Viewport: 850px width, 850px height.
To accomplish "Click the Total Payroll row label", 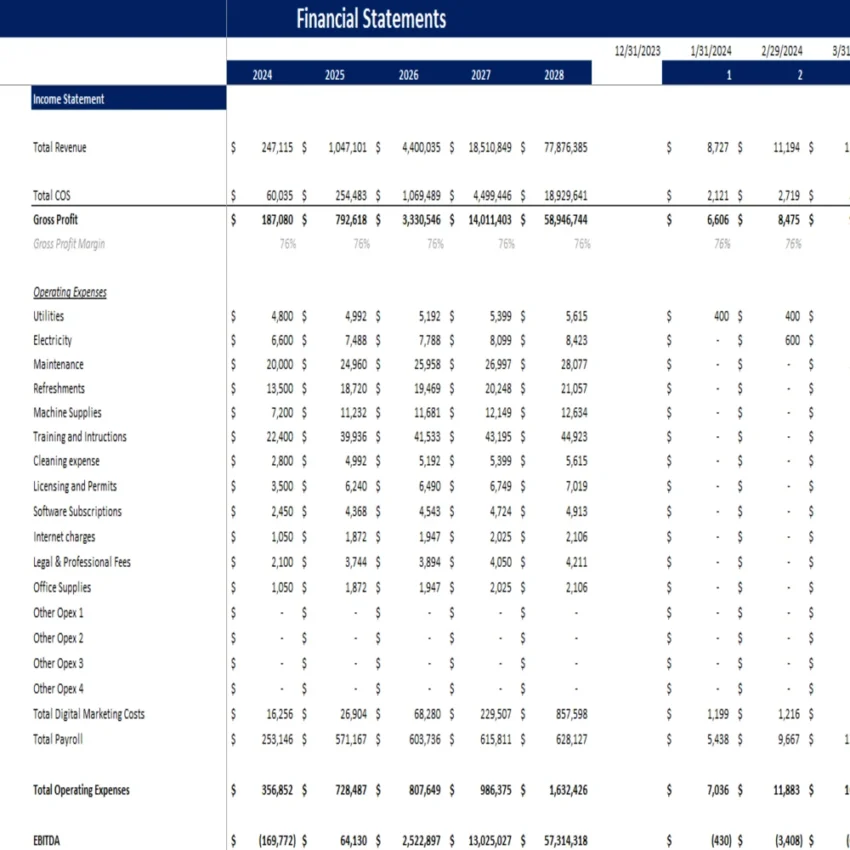I will [x=57, y=739].
